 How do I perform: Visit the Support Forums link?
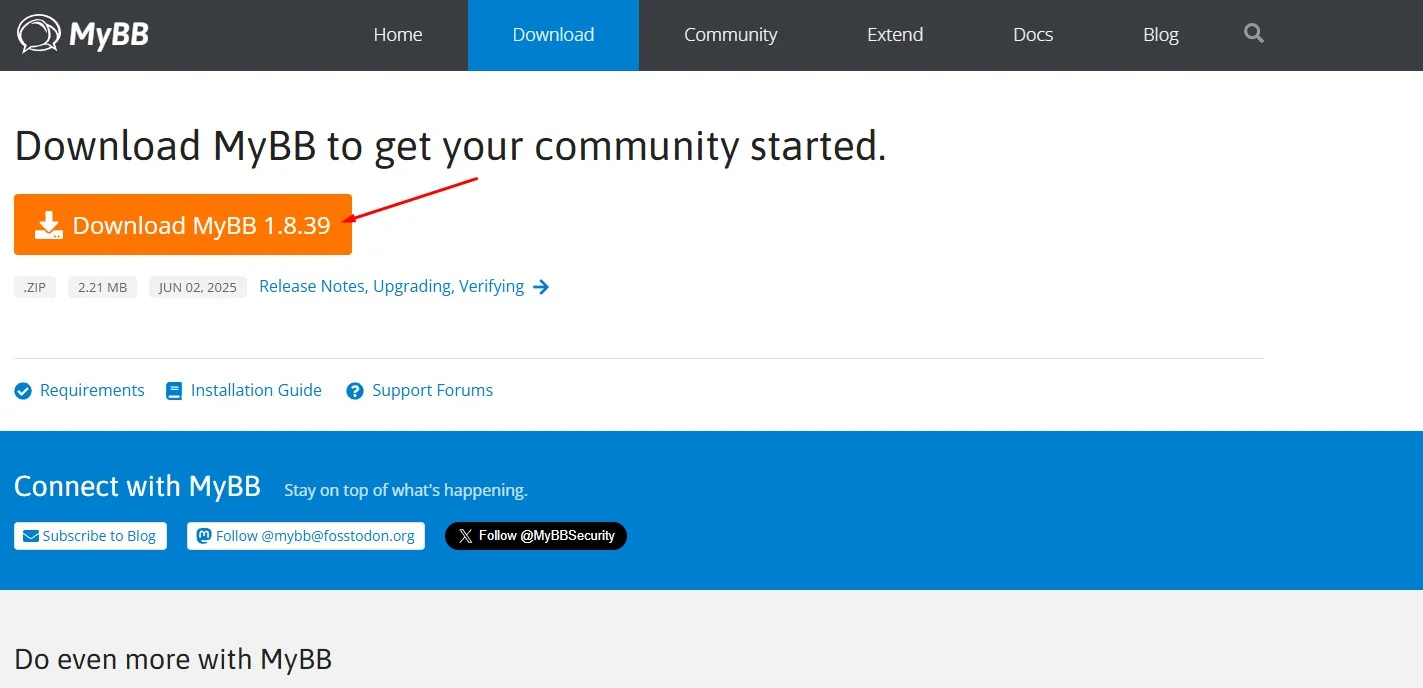coord(432,390)
